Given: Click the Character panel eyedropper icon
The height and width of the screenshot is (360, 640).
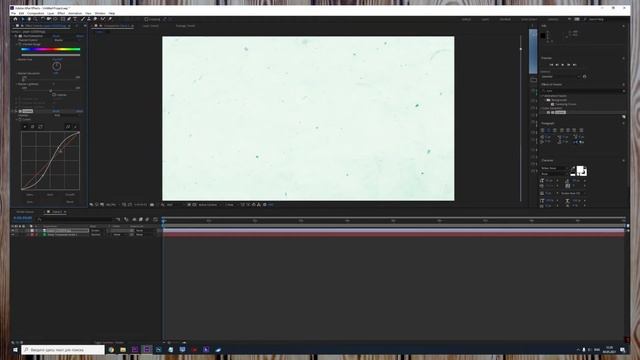Looking at the screenshot, I should 573,169.
